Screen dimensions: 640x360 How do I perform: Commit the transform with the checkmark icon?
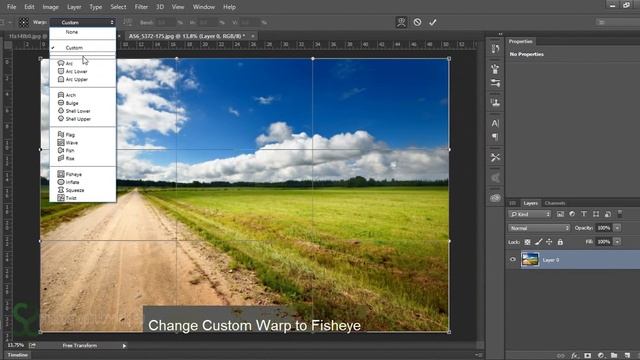point(433,22)
